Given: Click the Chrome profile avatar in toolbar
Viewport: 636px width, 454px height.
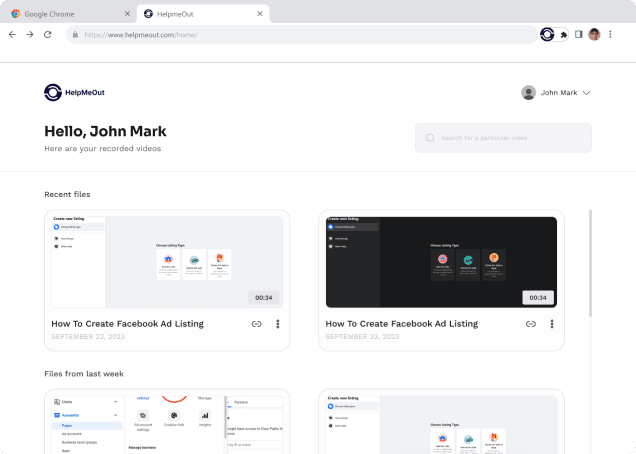Looking at the screenshot, I should [x=594, y=34].
